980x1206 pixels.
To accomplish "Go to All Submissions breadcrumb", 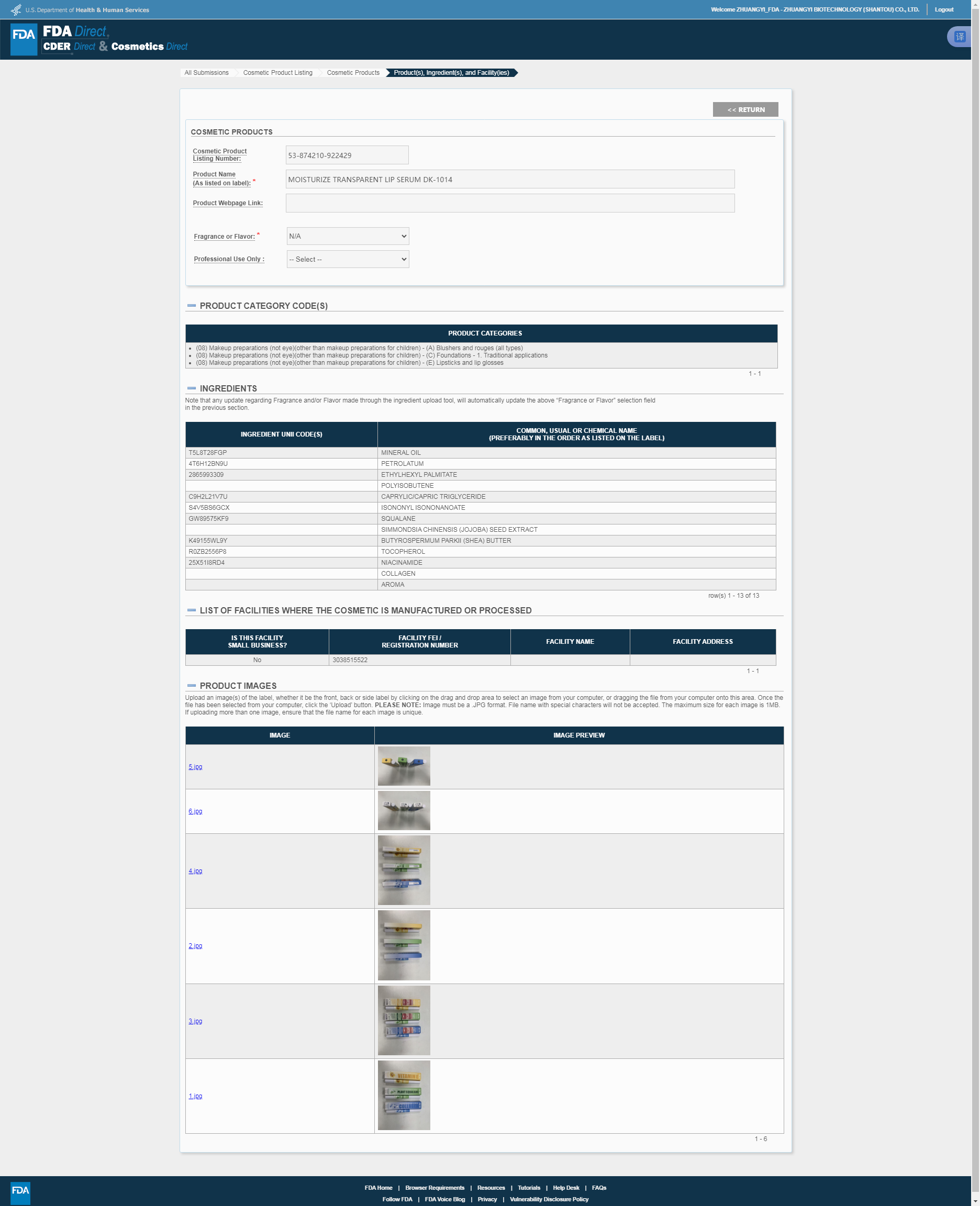I will click(207, 73).
